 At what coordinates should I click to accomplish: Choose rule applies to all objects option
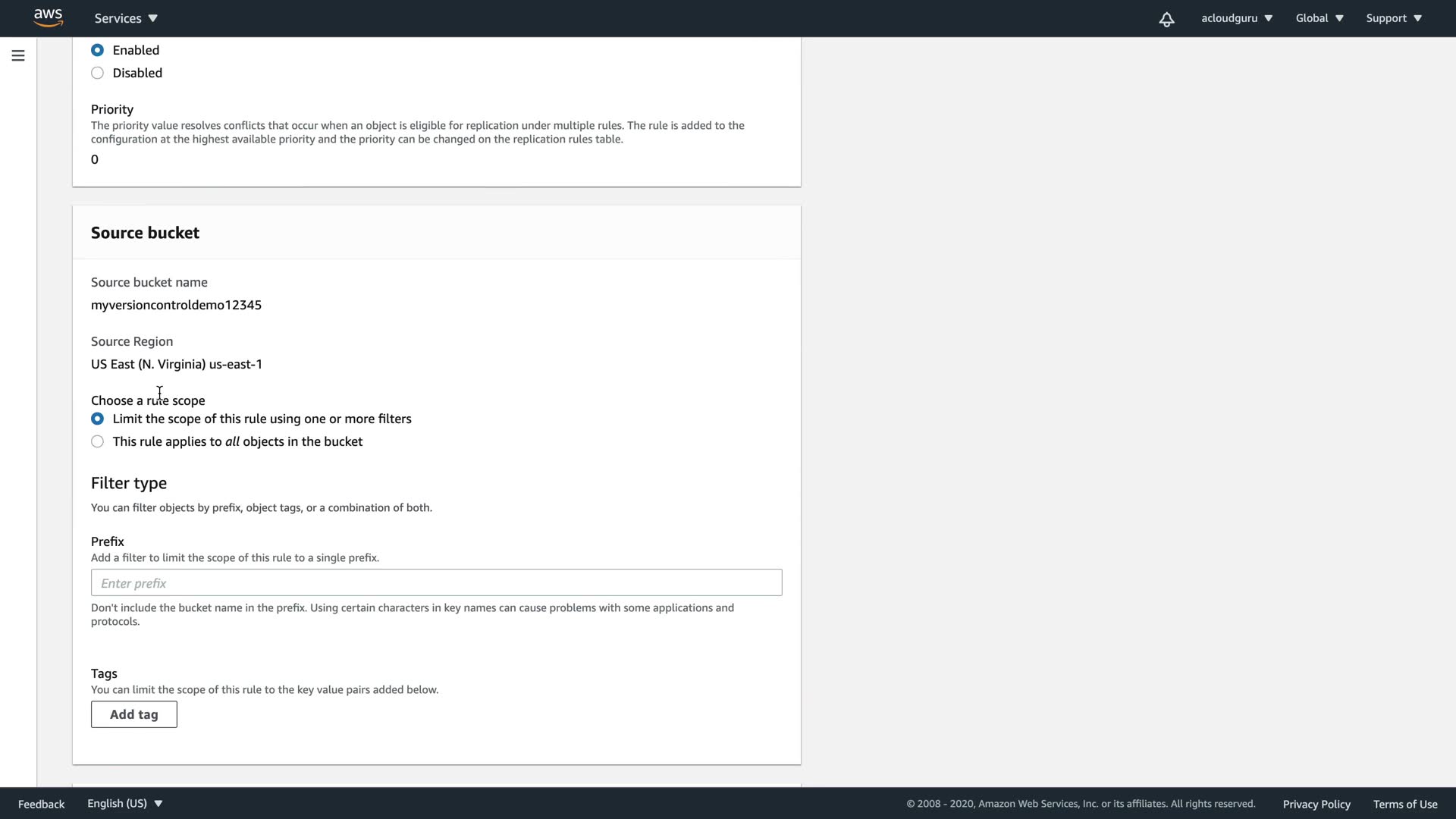[x=97, y=441]
